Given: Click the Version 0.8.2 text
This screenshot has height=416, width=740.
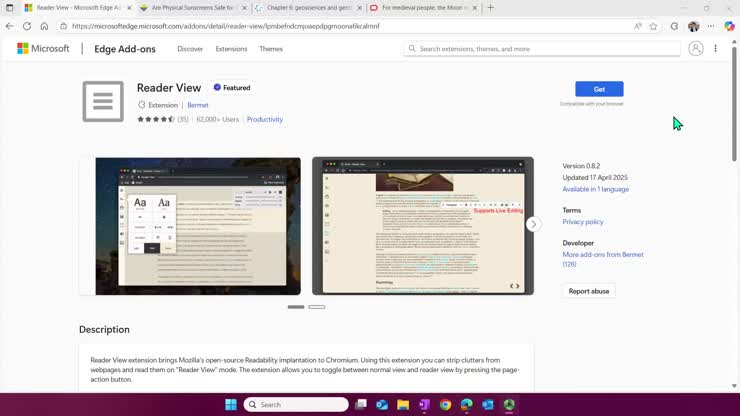Looking at the screenshot, I should (x=581, y=166).
